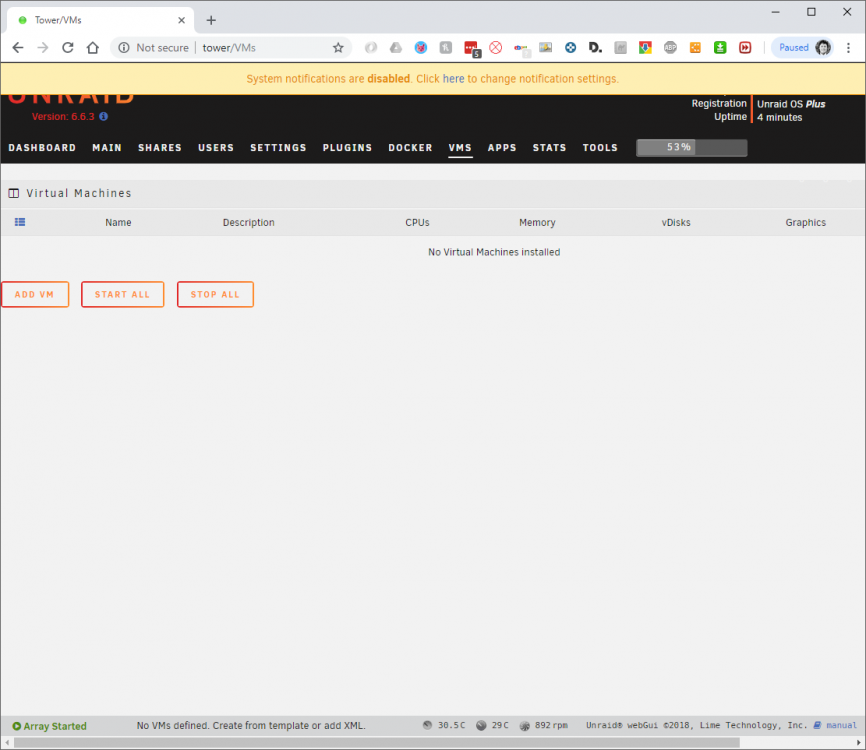Open a new browser tab
This screenshot has height=750, width=866.
tap(211, 20)
